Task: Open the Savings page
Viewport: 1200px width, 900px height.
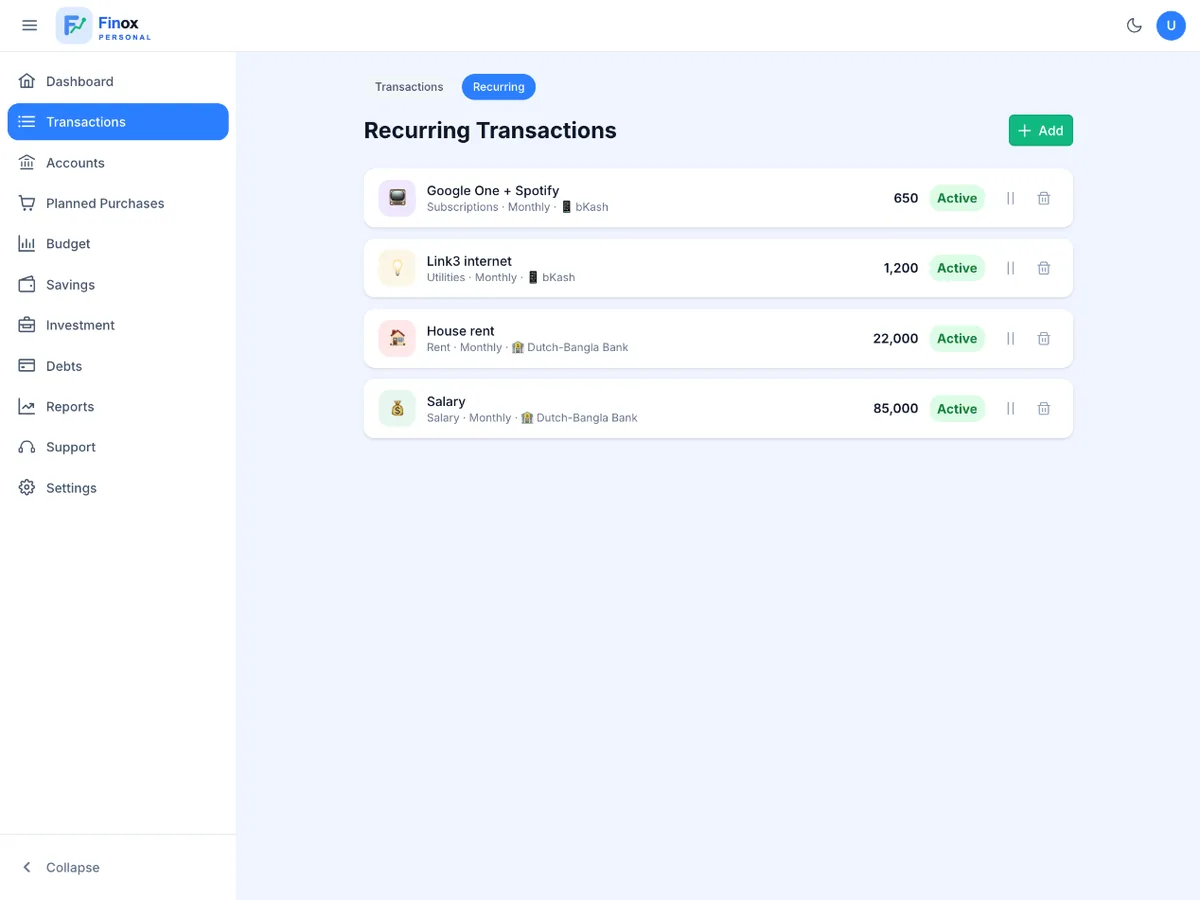Action: pos(118,285)
